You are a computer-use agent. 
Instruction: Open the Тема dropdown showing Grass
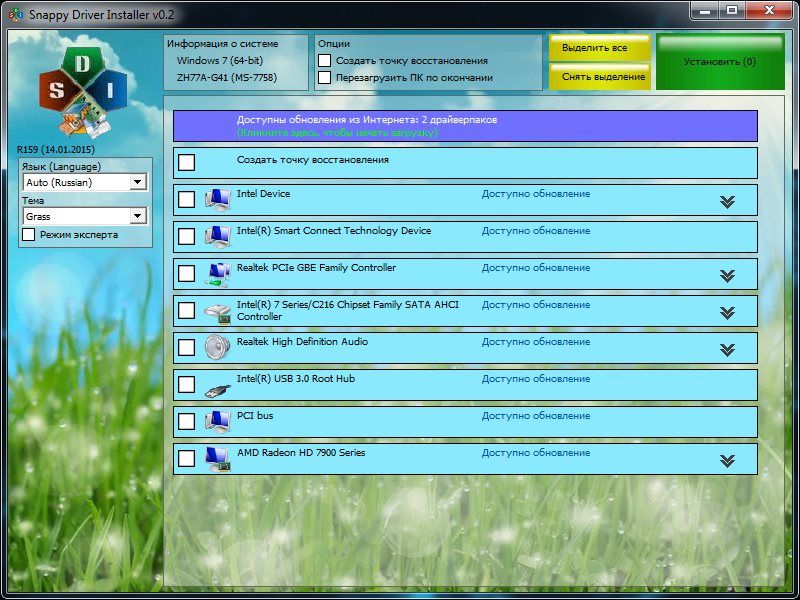[85, 216]
